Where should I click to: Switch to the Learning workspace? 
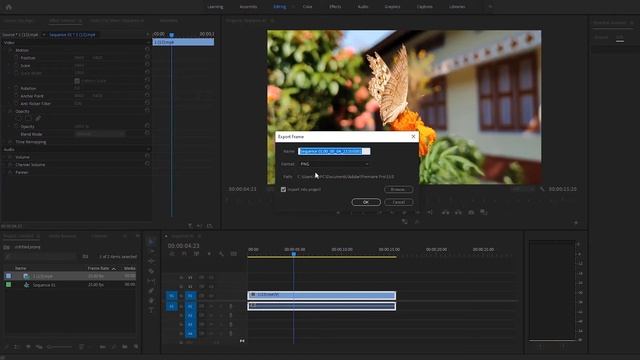pos(215,7)
